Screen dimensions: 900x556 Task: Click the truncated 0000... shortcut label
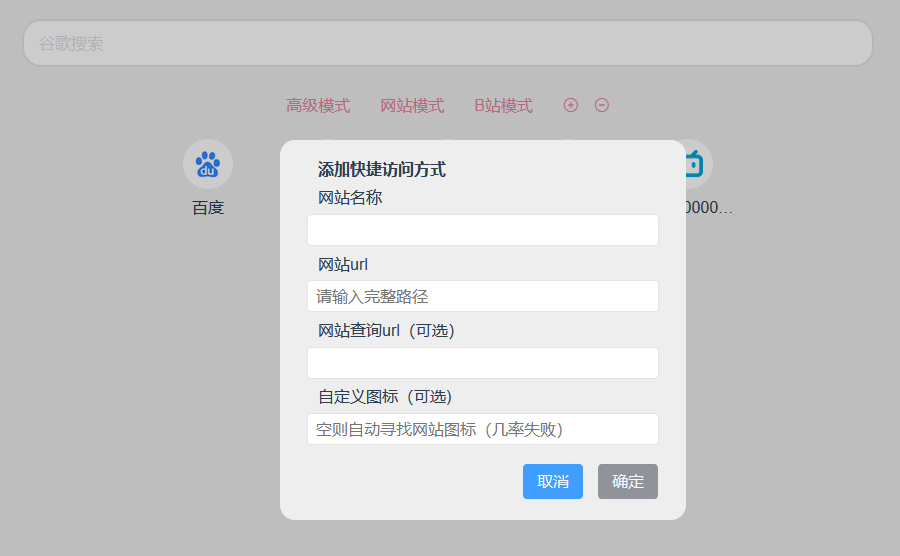coord(708,208)
